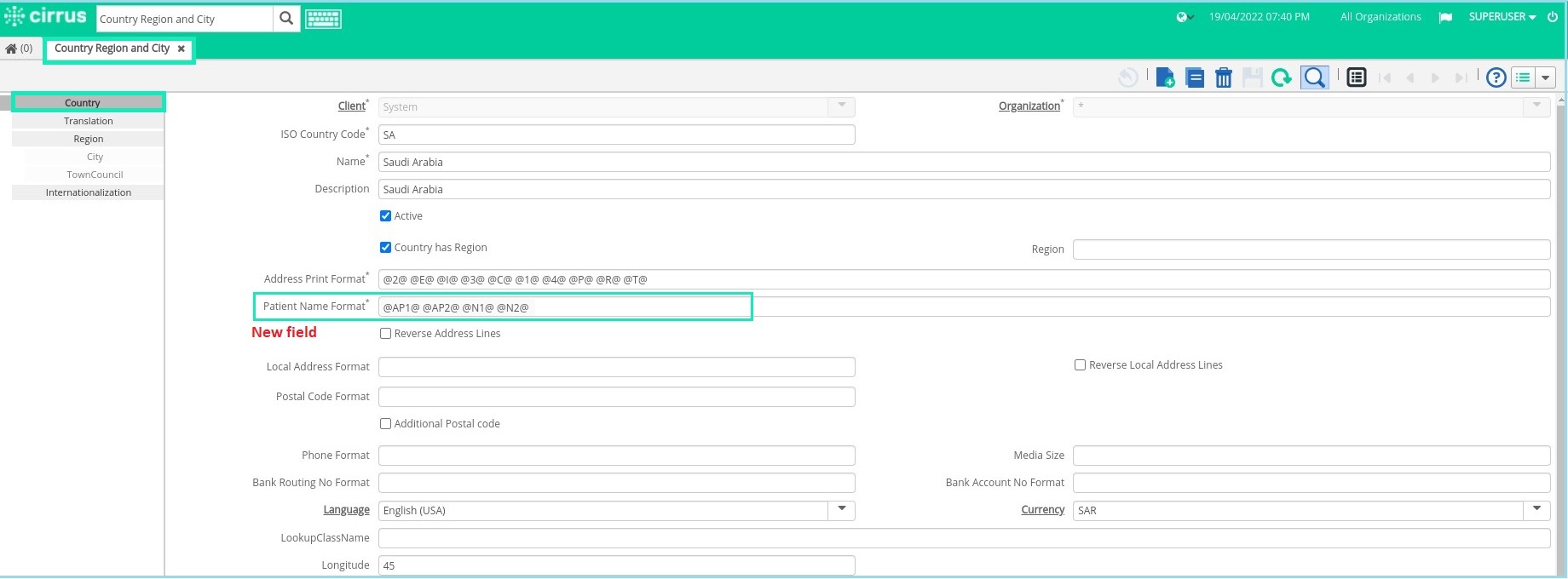Click the green list icon in toolbar
Image resolution: width=1568 pixels, height=579 pixels.
(x=1523, y=77)
